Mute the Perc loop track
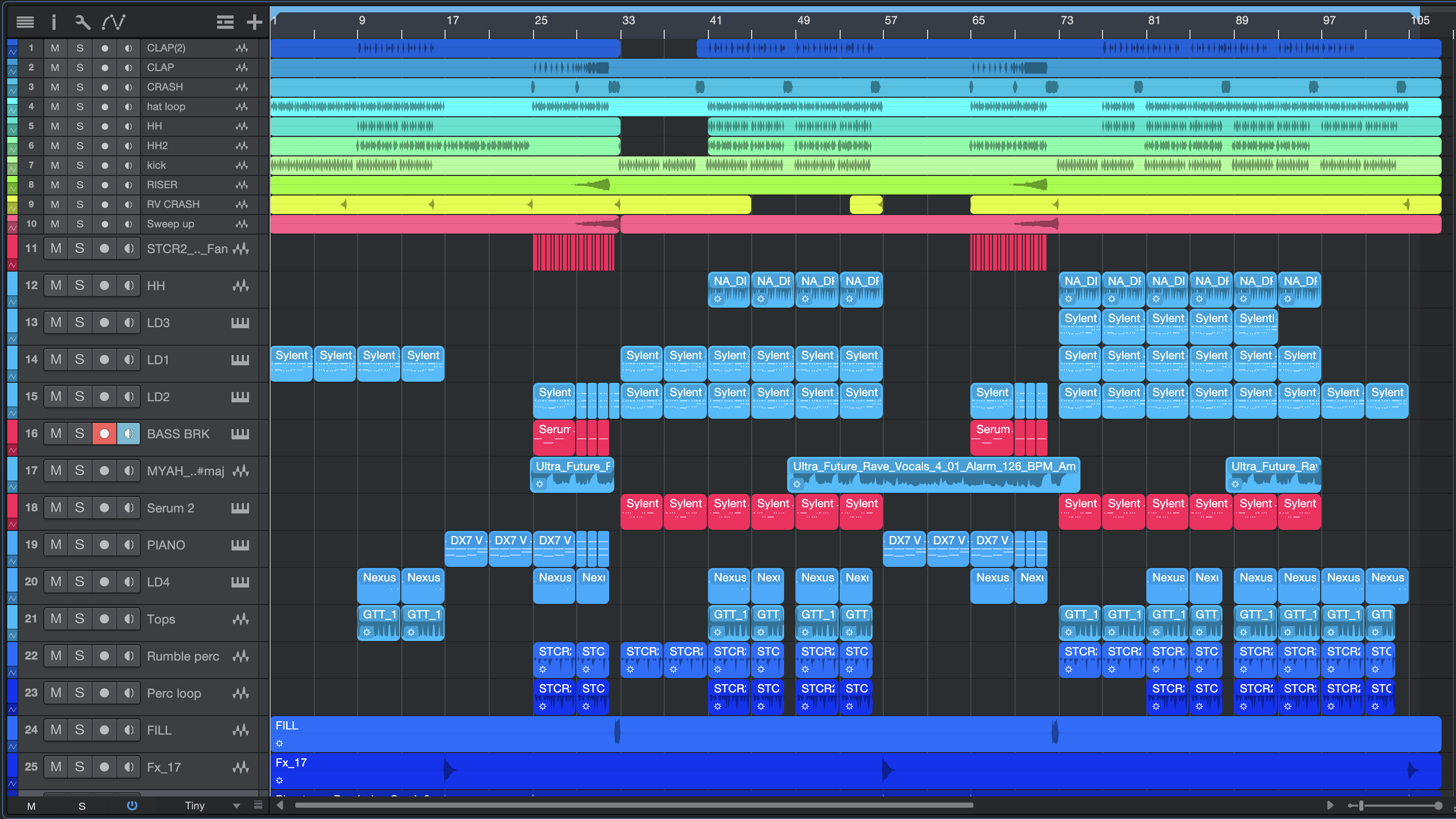The width and height of the screenshot is (1456, 819). pyautogui.click(x=56, y=692)
